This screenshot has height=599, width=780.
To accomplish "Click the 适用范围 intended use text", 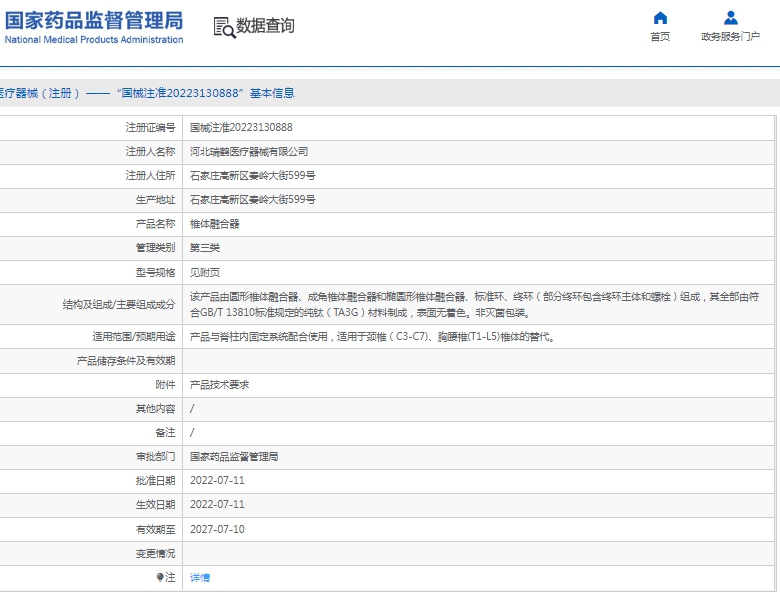I will [x=372, y=337].
